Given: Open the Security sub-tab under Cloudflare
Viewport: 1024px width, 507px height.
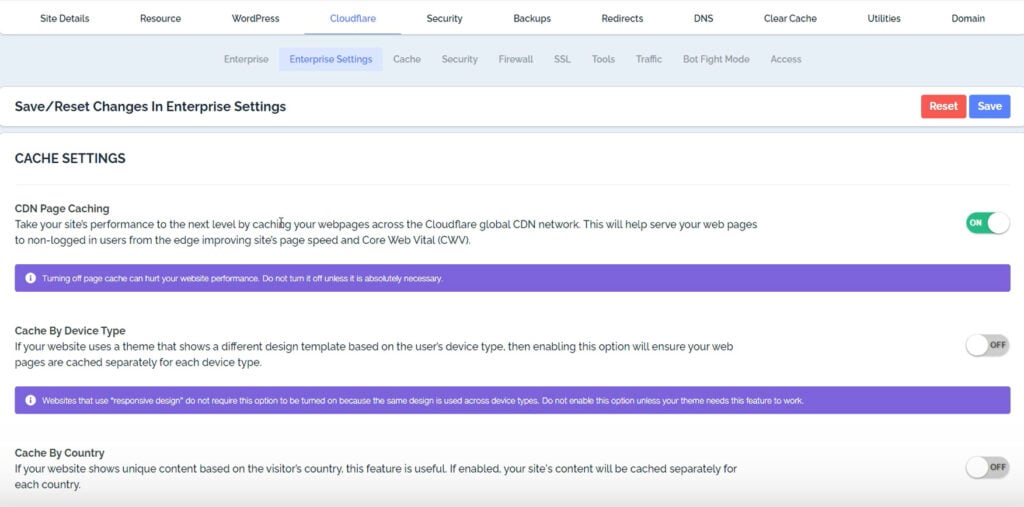Looking at the screenshot, I should [x=460, y=59].
